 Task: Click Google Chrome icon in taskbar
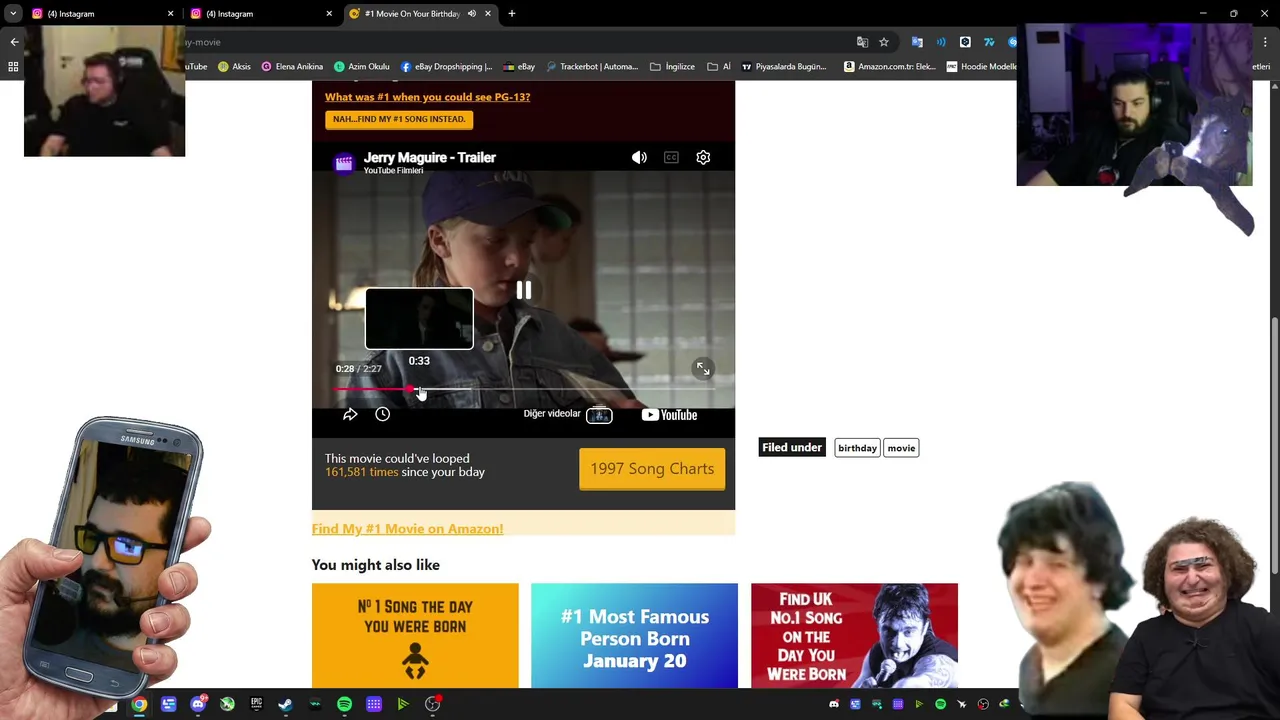(x=139, y=704)
